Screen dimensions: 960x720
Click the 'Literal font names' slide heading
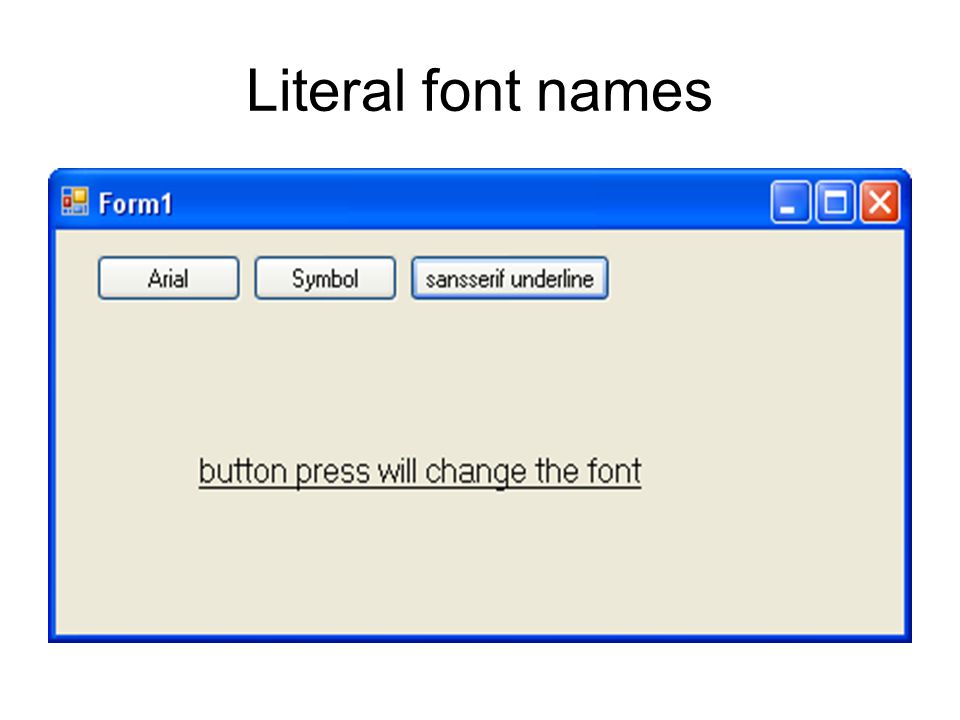[x=479, y=91]
